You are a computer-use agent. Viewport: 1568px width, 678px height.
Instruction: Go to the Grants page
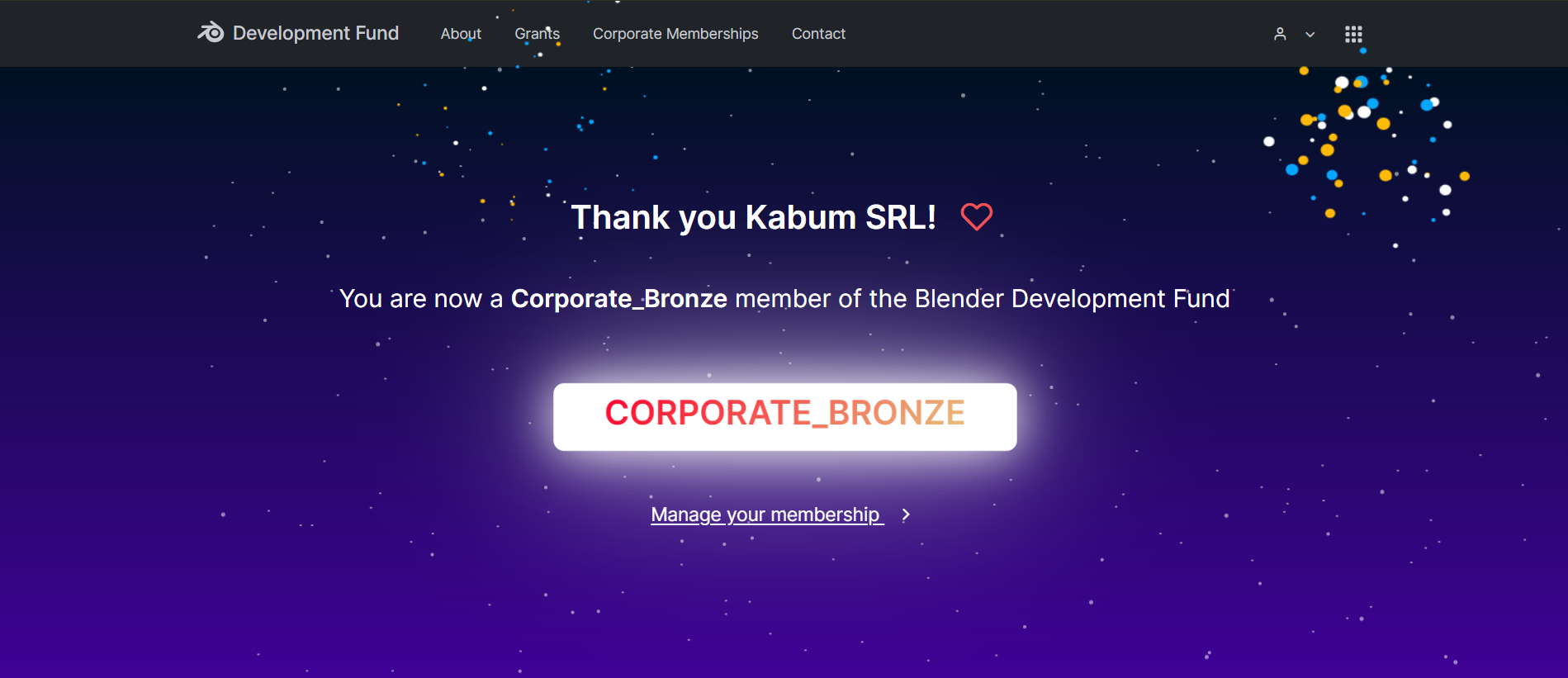click(x=537, y=34)
